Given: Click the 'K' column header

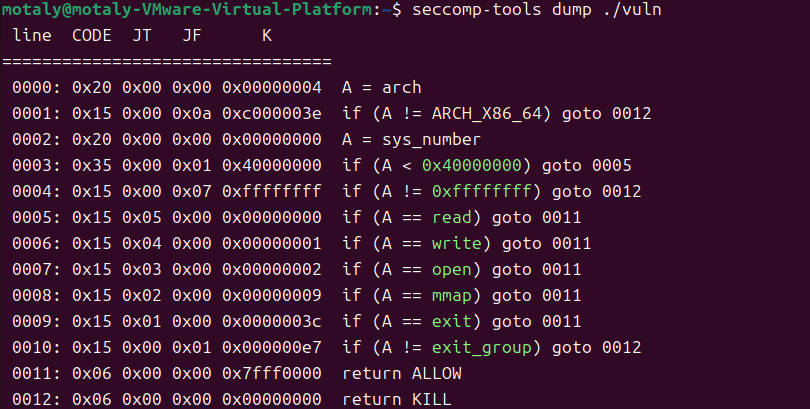Looking at the screenshot, I should [266, 36].
